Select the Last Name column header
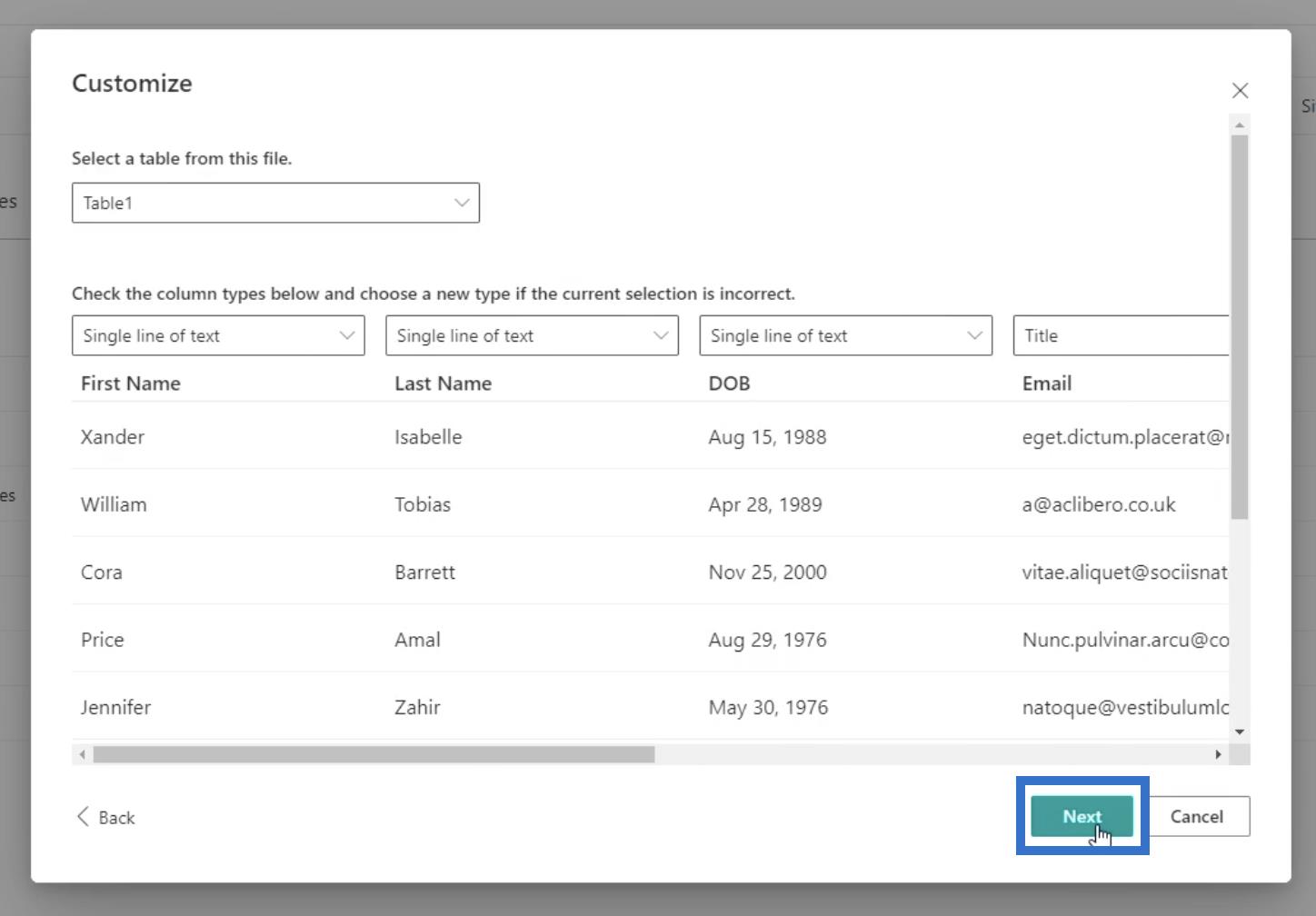Viewport: 1316px width, 916px height. coord(443,383)
